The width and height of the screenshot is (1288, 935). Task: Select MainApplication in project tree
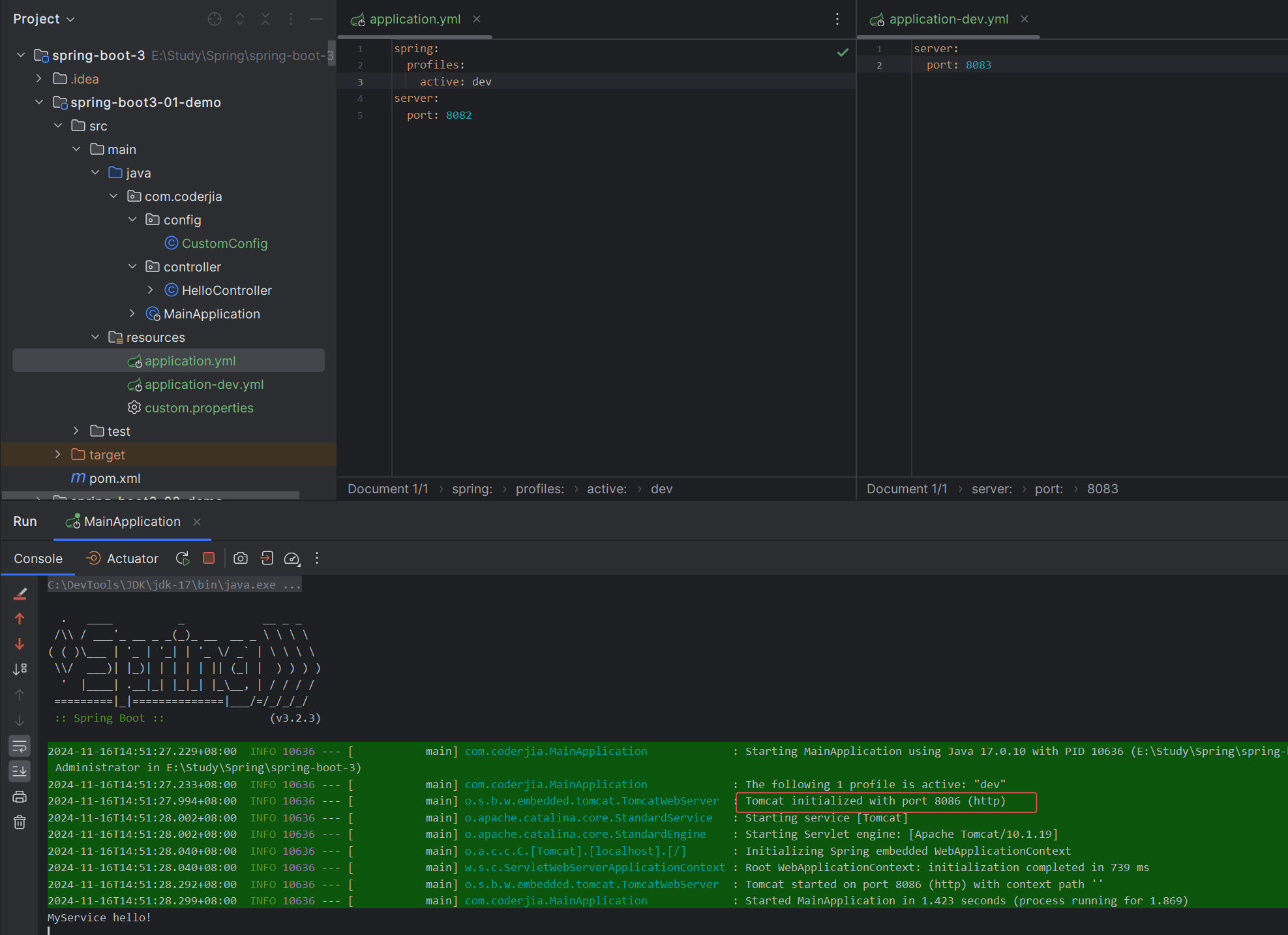tap(211, 314)
